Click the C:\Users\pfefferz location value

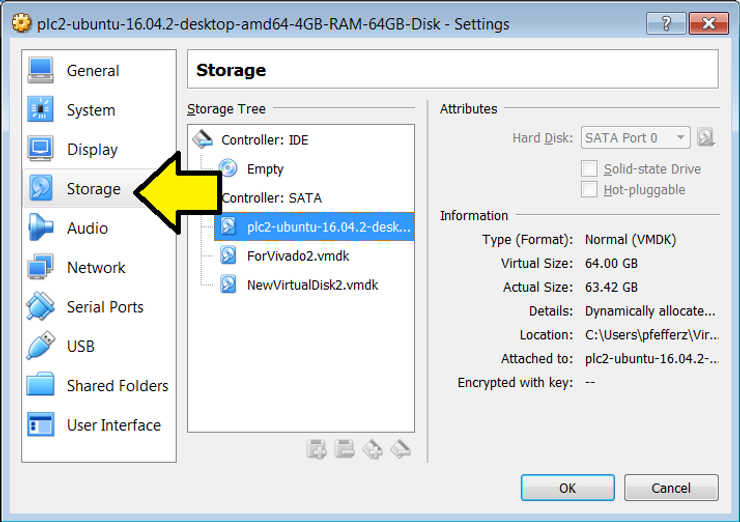coord(652,335)
